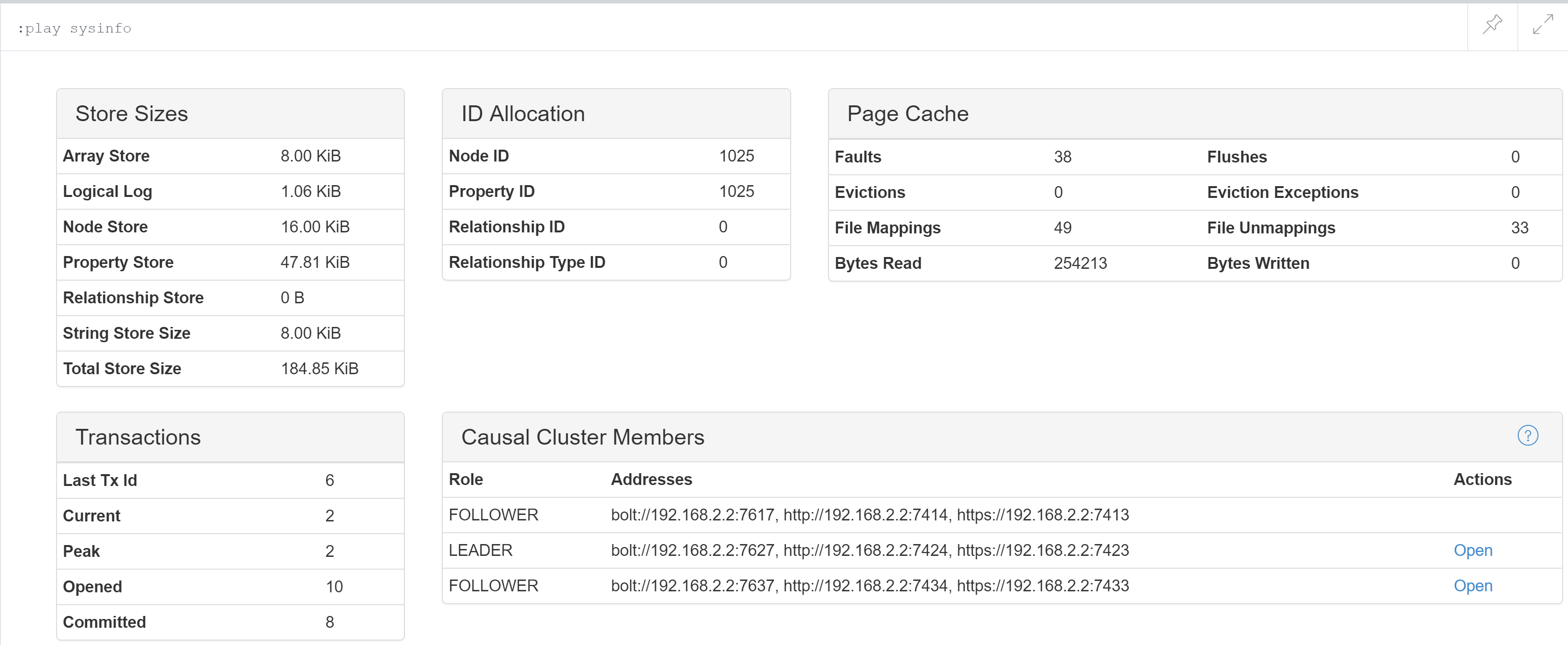Click the FOLLOWER role cell for port 7617
The height and width of the screenshot is (645, 1568).
pyautogui.click(x=493, y=515)
